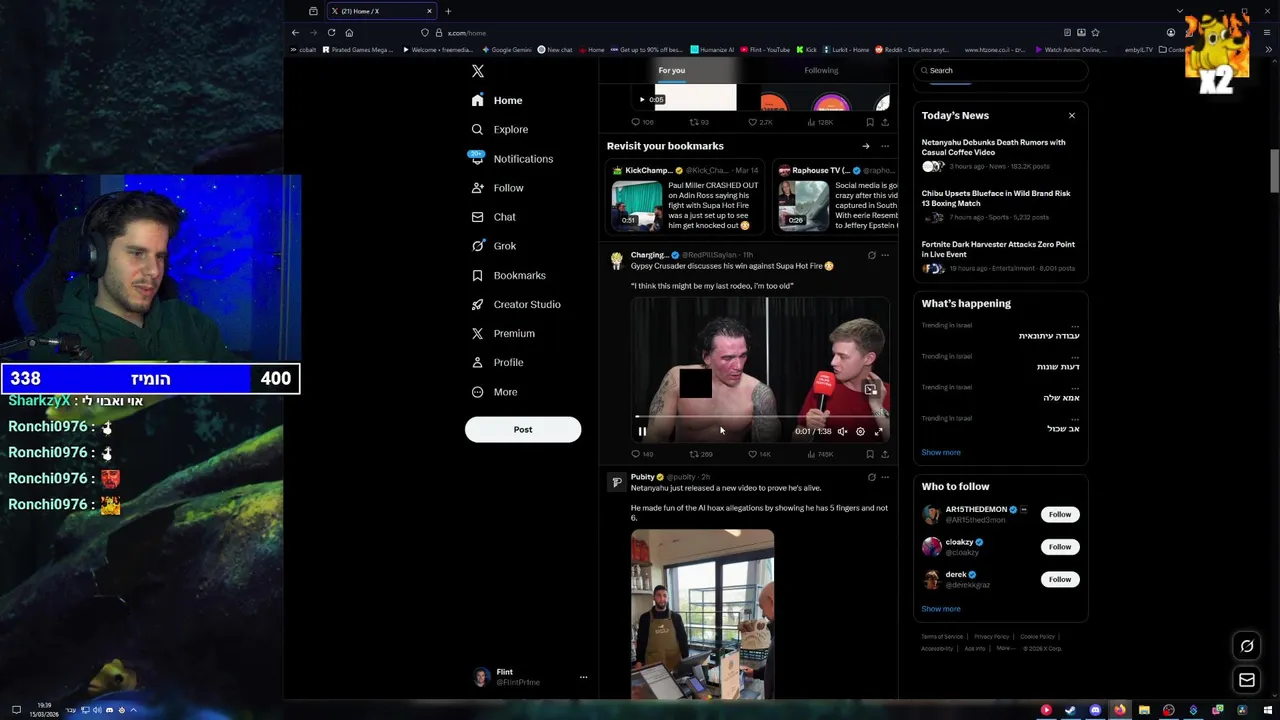Go to Profile from the sidebar
The image size is (1280, 720).
coord(497,362)
